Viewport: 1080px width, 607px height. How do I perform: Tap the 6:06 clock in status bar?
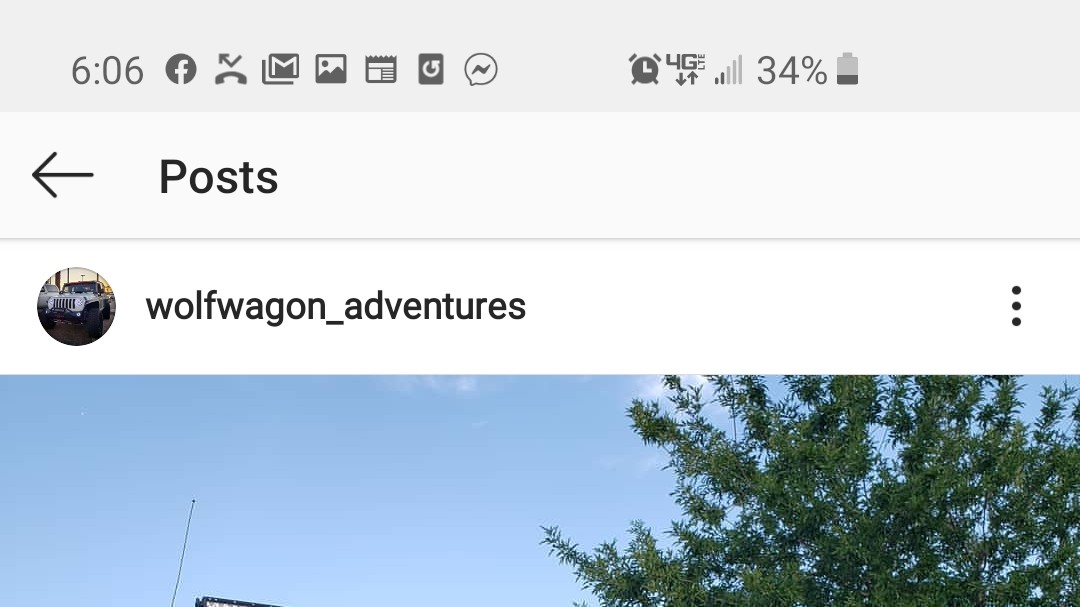pos(107,71)
